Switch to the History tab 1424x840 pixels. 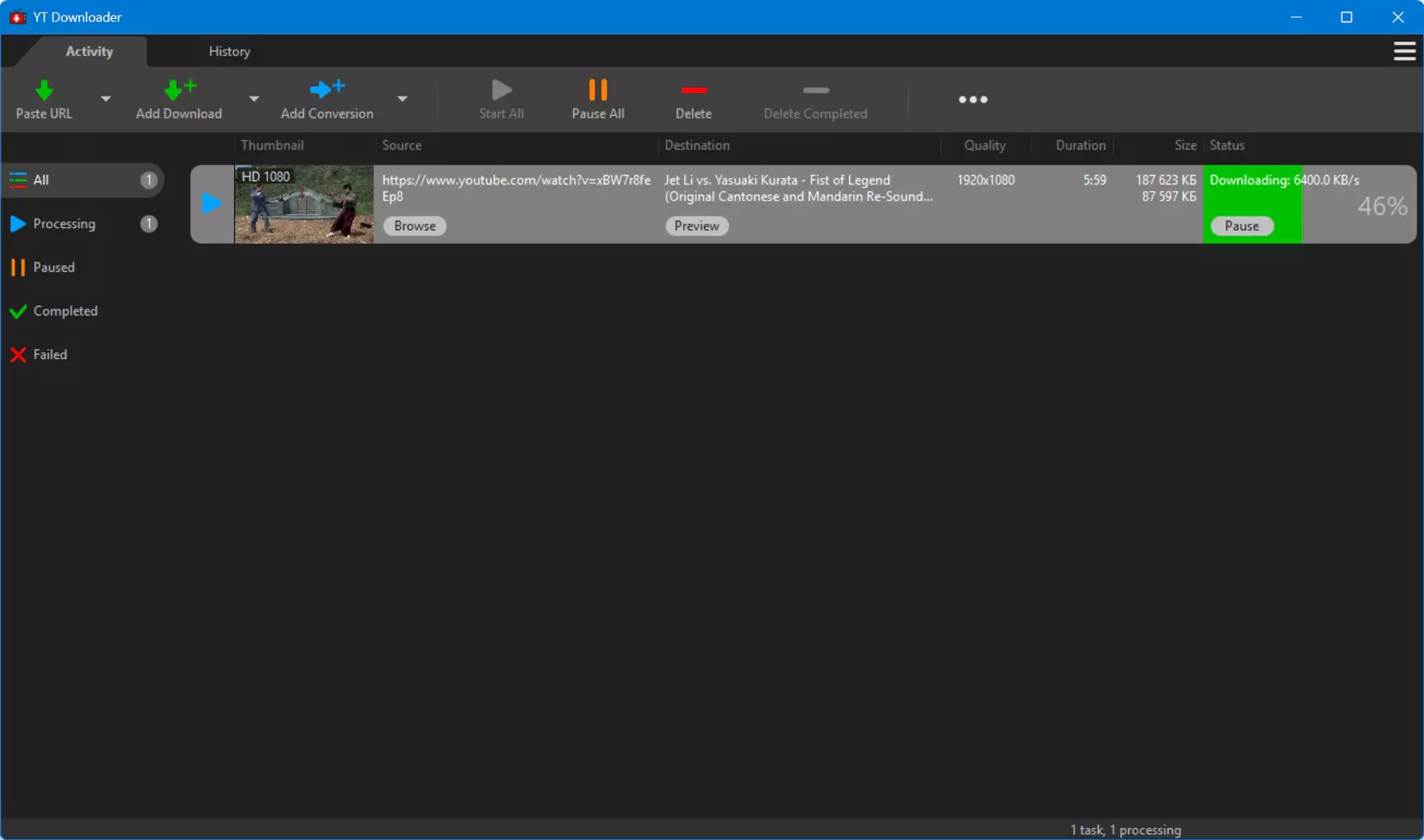pyautogui.click(x=229, y=51)
